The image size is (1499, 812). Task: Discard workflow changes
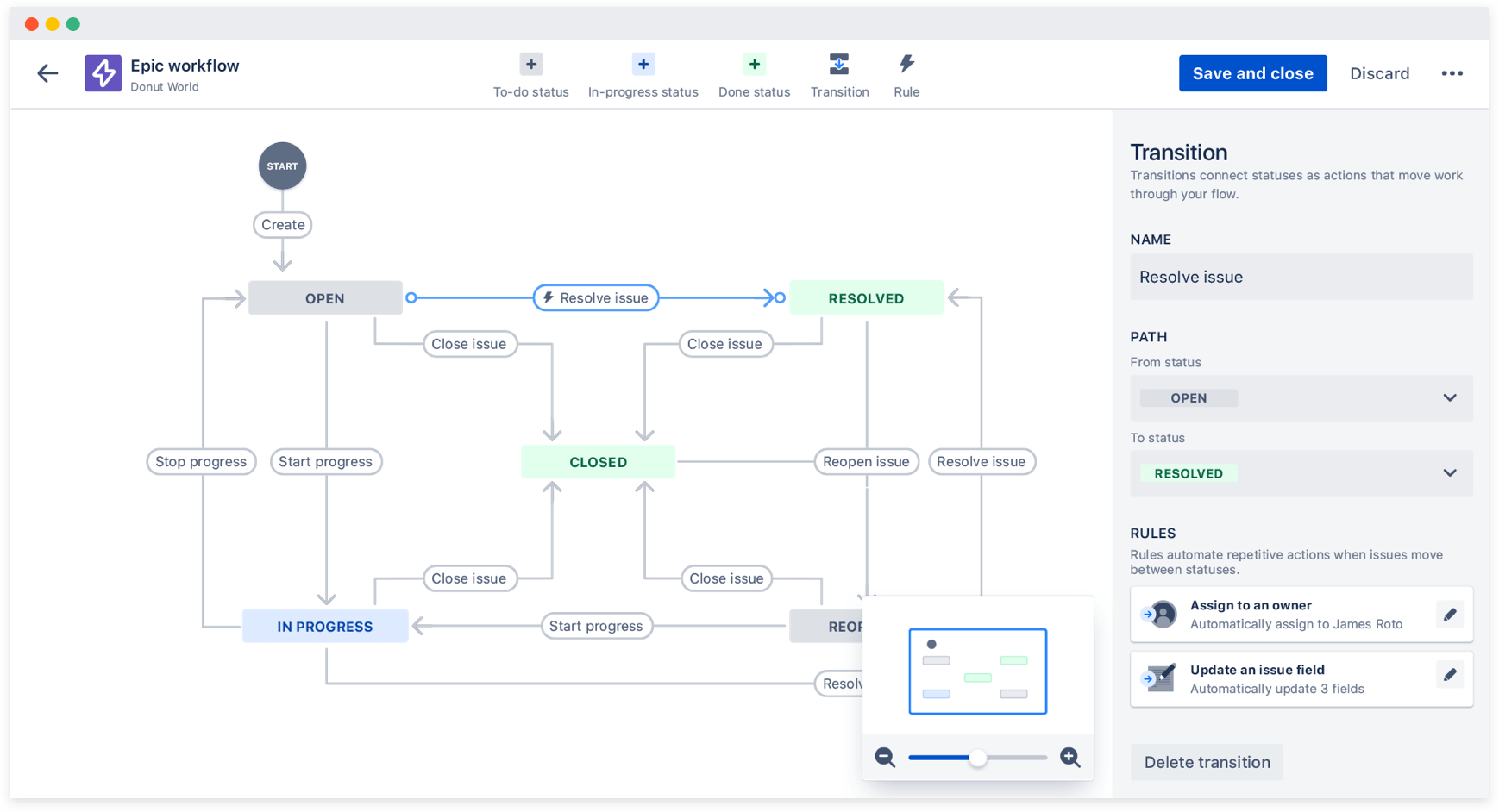(x=1380, y=73)
